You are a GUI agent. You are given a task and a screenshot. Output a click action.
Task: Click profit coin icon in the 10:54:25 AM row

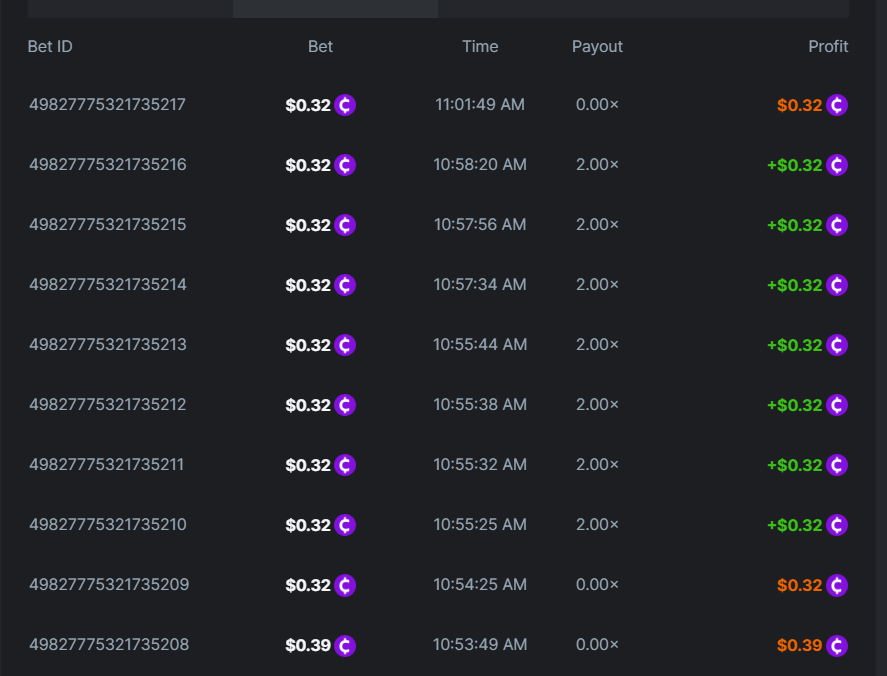[x=837, y=585]
